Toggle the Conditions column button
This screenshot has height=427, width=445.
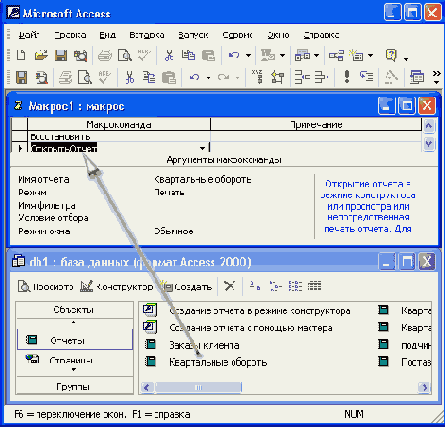(x=277, y=77)
